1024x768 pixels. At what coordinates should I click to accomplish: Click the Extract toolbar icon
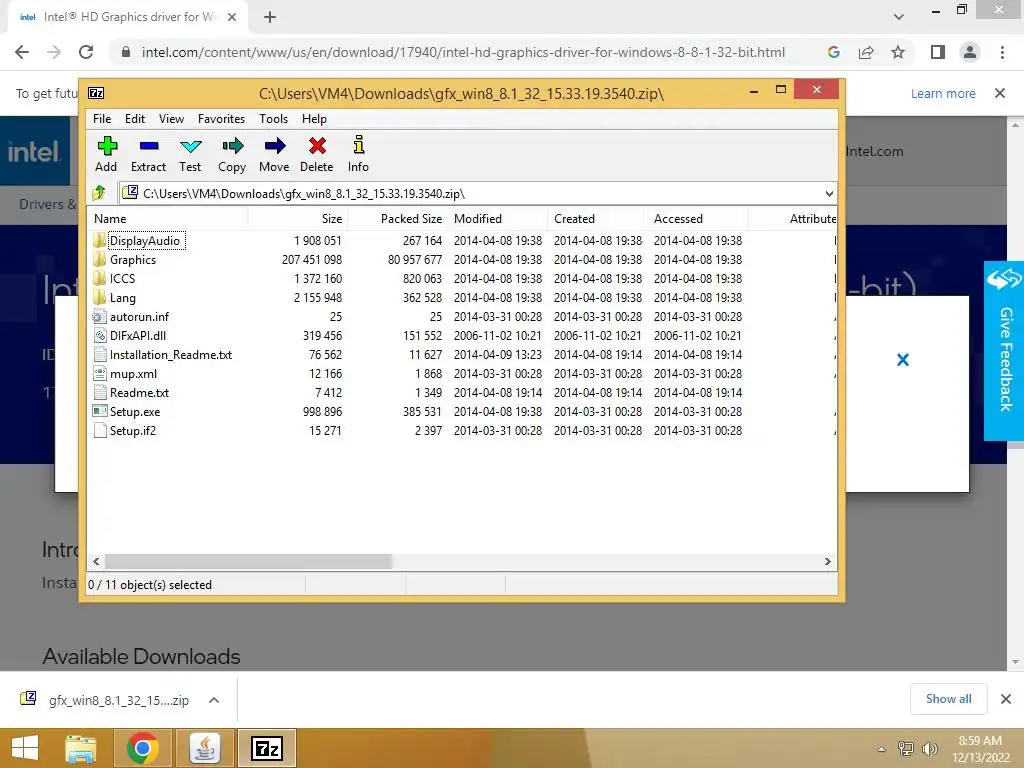(x=148, y=146)
